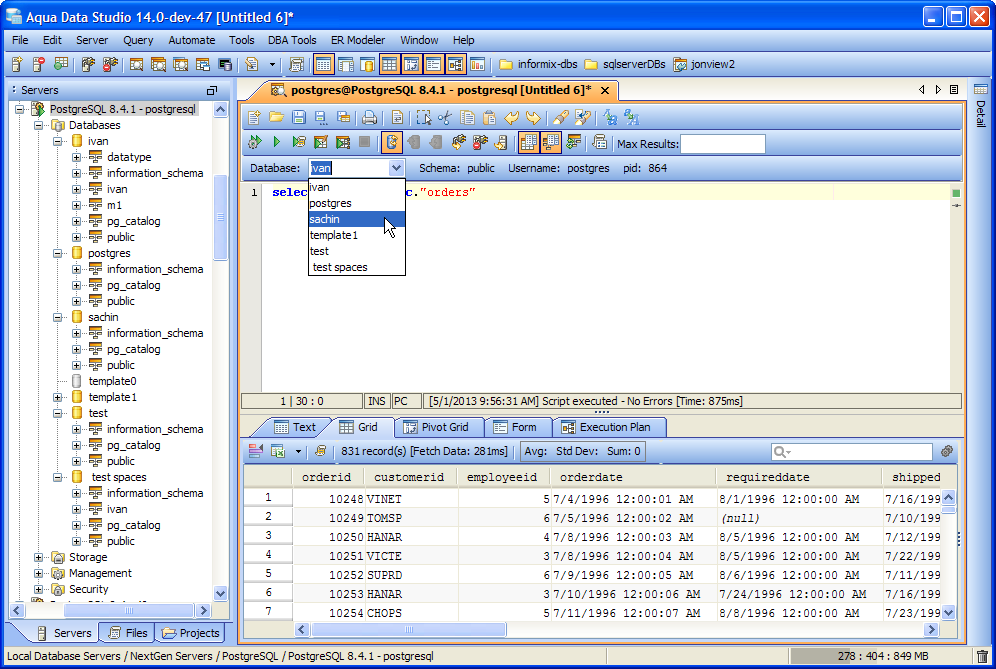996x669 pixels.
Task: Click the restore Servers panel icon
Action: click(212, 90)
